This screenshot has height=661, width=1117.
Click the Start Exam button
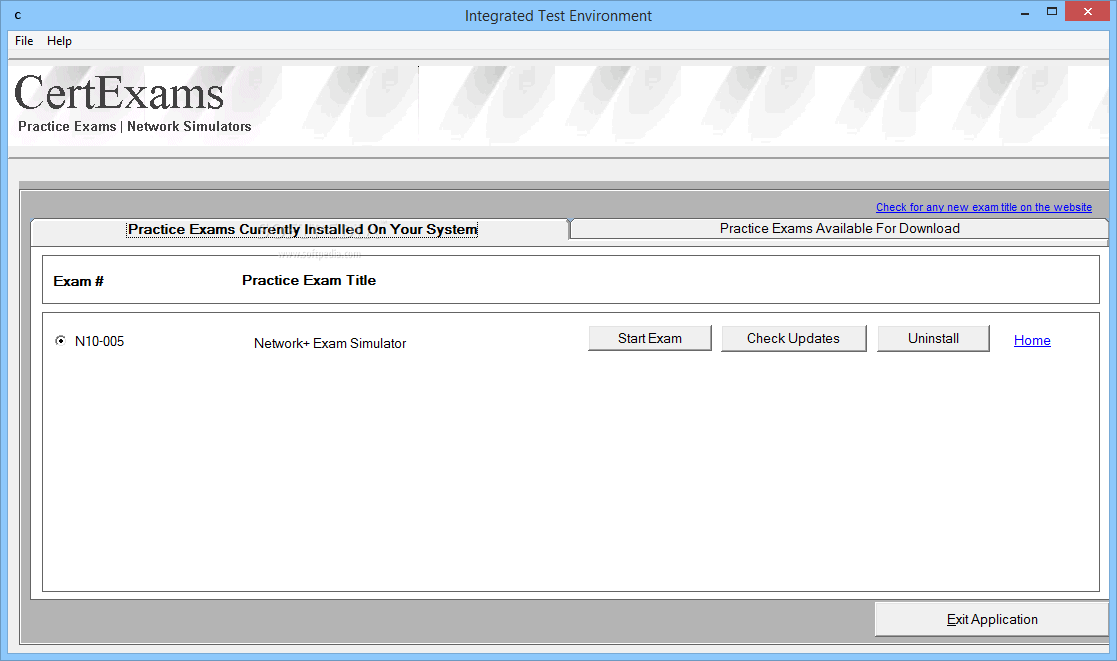click(650, 338)
